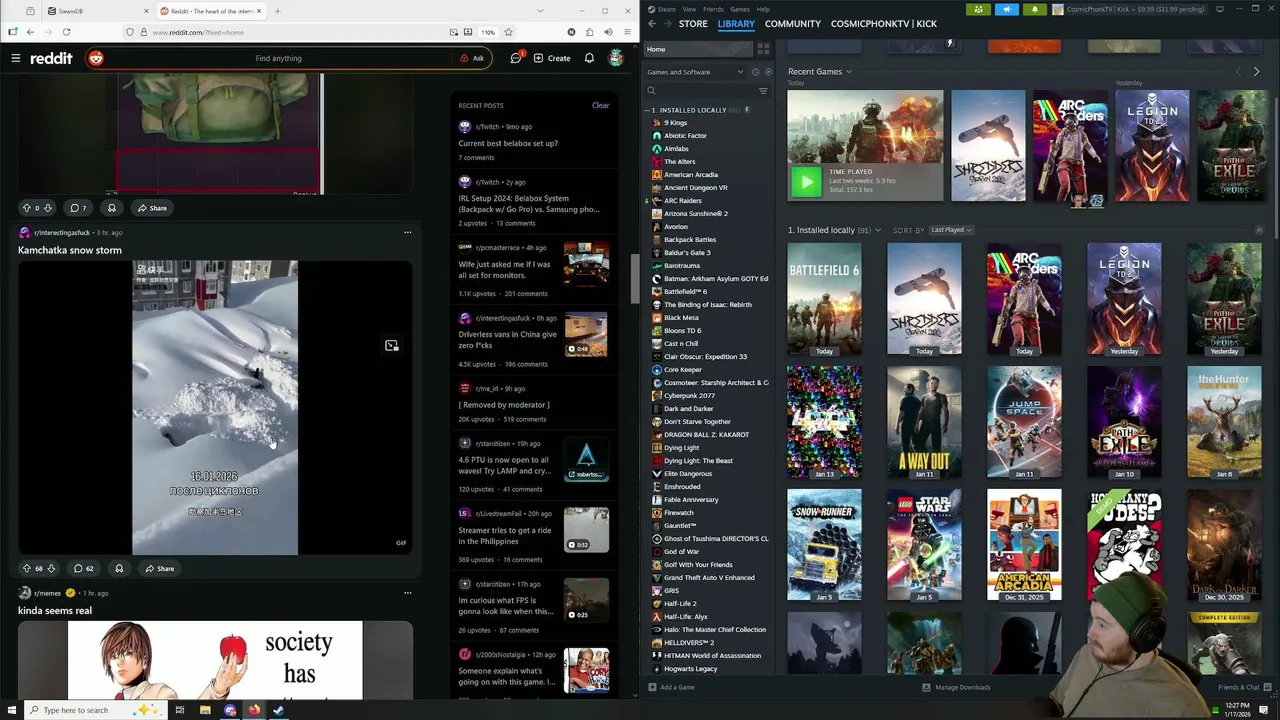
Task: Go to the Steam STORE tab
Action: click(693, 23)
